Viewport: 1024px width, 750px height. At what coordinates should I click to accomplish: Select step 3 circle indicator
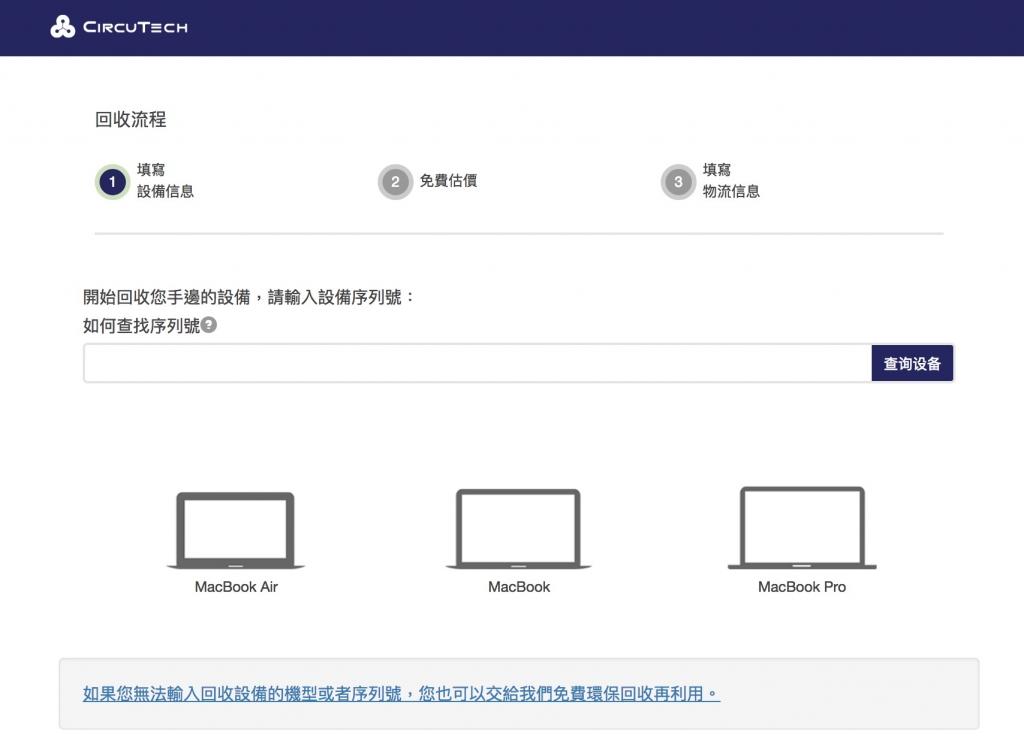[x=678, y=182]
